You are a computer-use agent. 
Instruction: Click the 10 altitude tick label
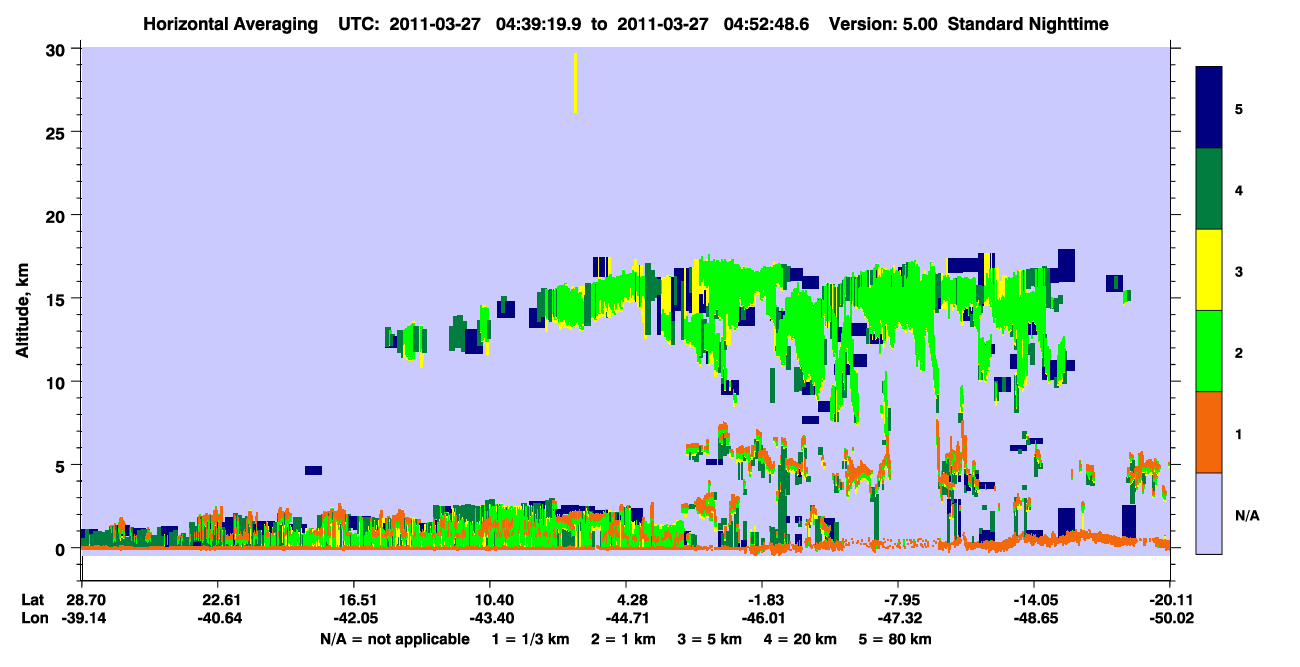(58, 382)
